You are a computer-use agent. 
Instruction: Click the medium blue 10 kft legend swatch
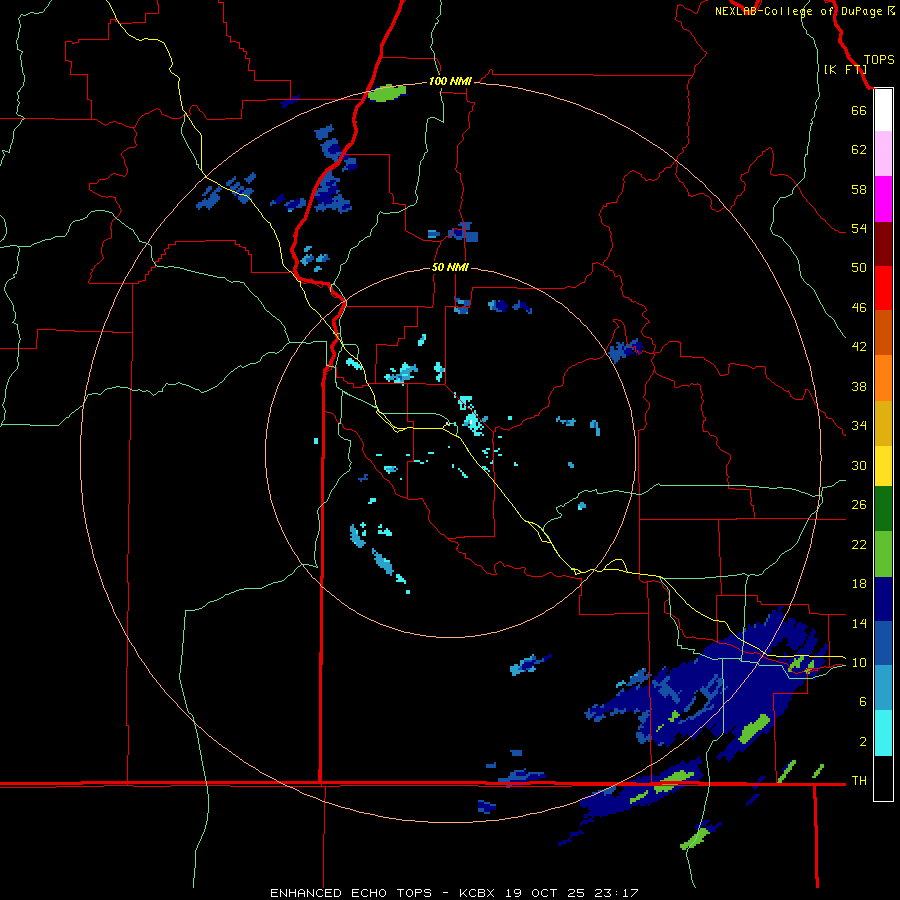(883, 643)
